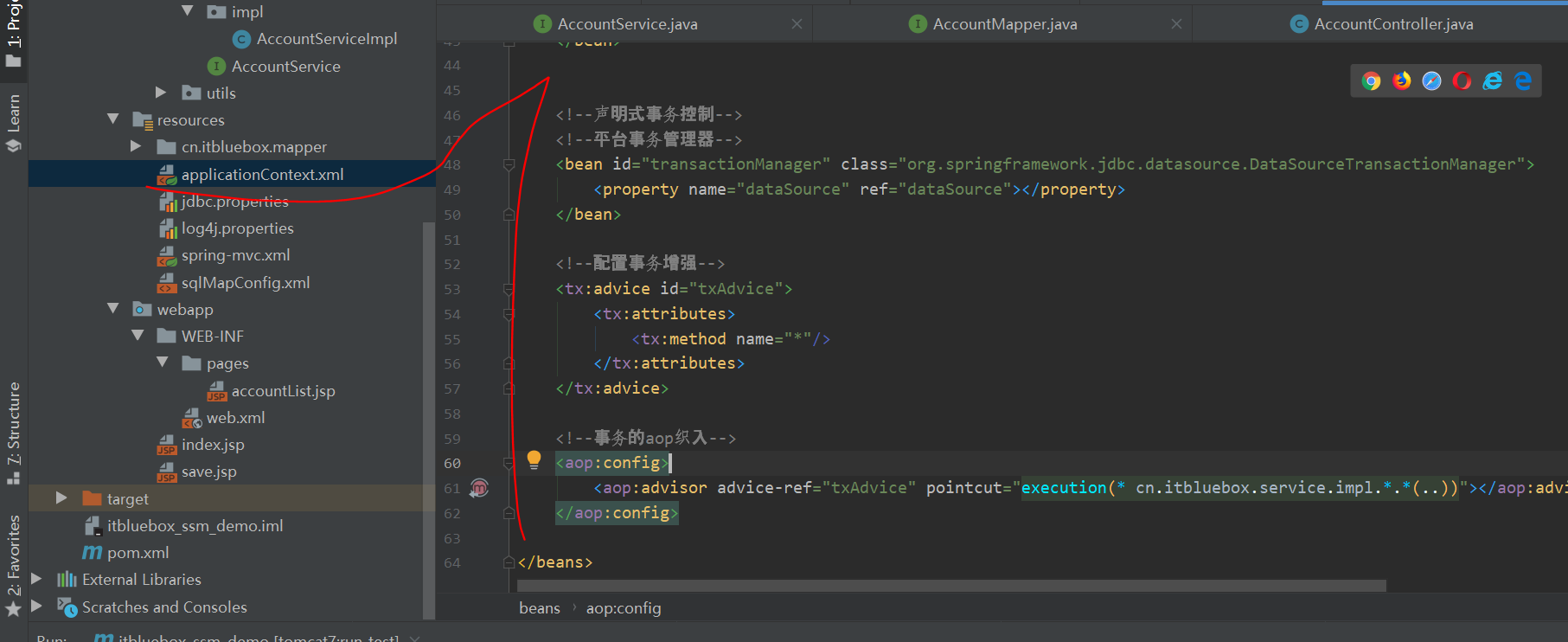Screen dimensions: 1568x642
Task: Collapse the webapp folder
Action: pos(112,308)
